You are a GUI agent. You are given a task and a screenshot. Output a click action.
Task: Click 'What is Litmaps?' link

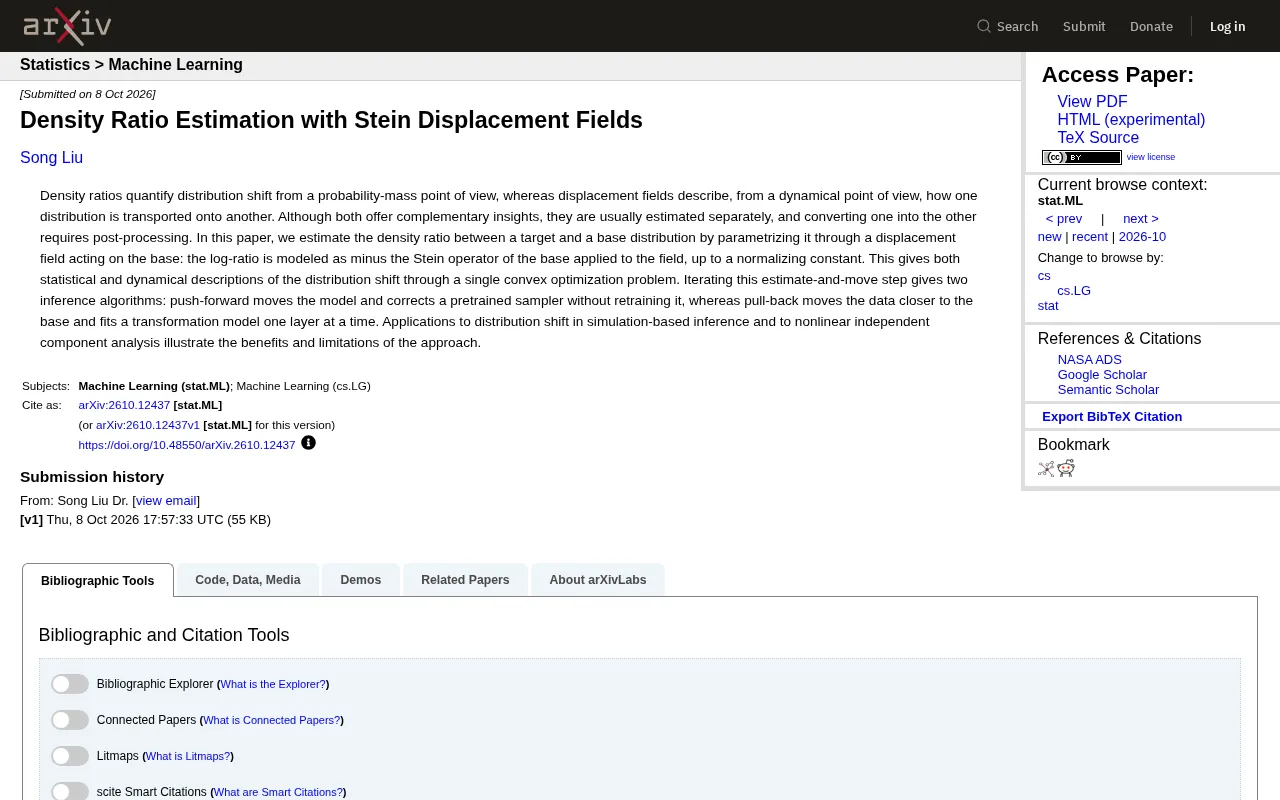(188, 756)
